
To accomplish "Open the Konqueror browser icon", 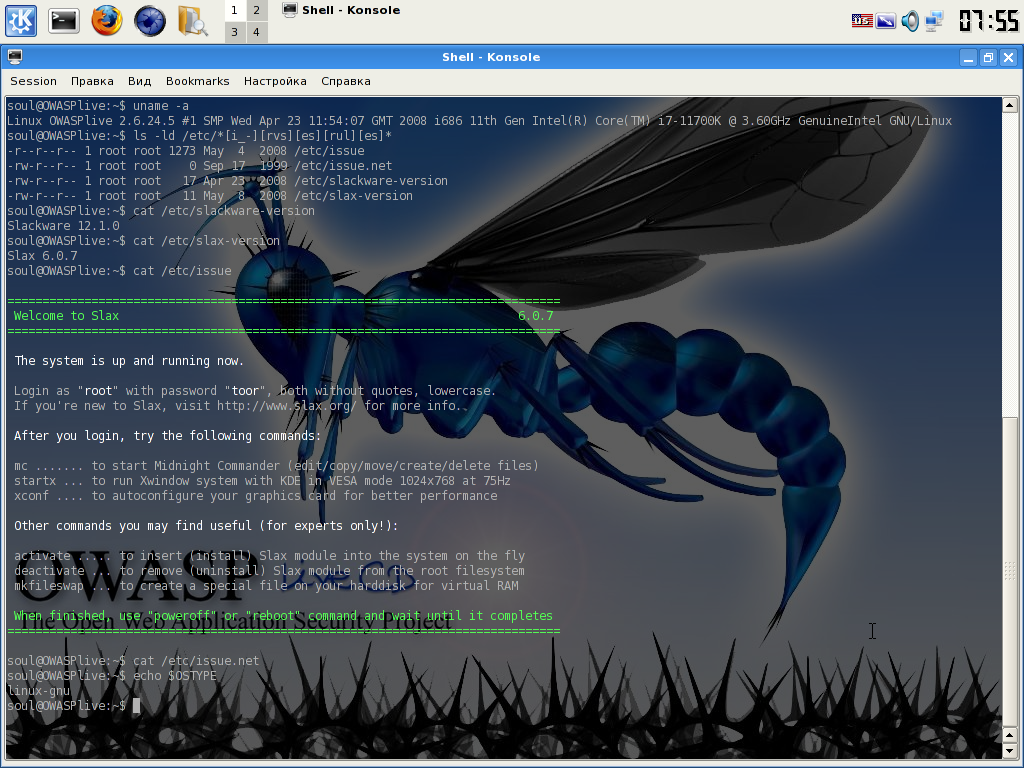I will [150, 21].
